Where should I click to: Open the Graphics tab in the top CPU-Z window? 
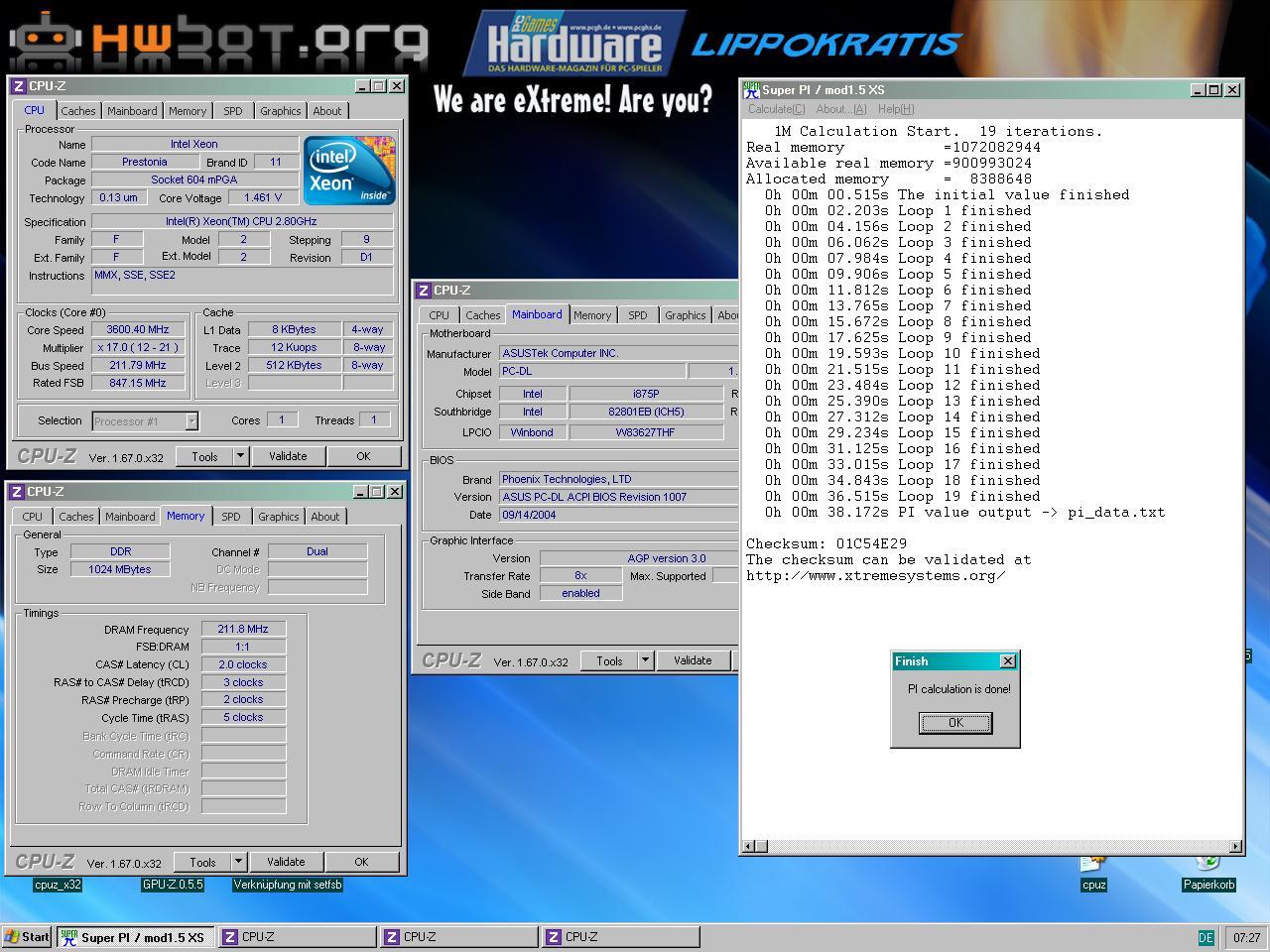pyautogui.click(x=281, y=111)
